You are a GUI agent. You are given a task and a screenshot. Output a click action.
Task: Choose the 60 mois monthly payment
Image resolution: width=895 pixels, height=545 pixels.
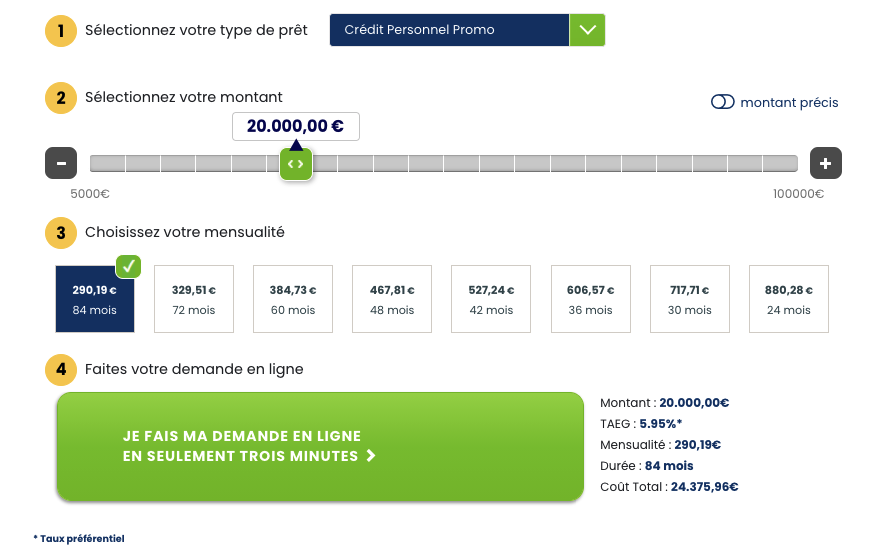click(293, 299)
